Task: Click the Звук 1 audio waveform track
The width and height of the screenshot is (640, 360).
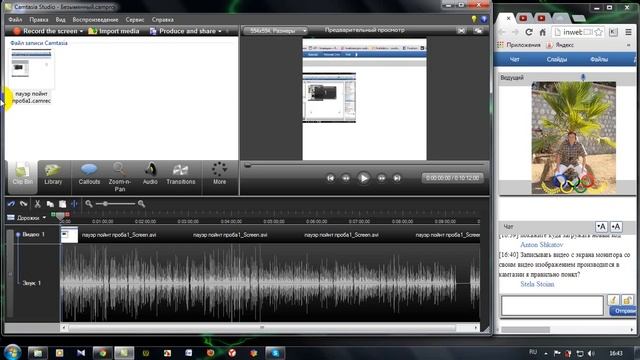Action: pyautogui.click(x=270, y=282)
